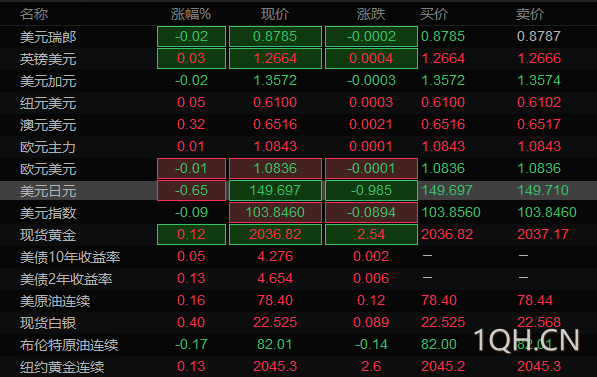Click the 现货黄金 ask price 2037.17
This screenshot has height=377, width=597.
[x=543, y=234]
